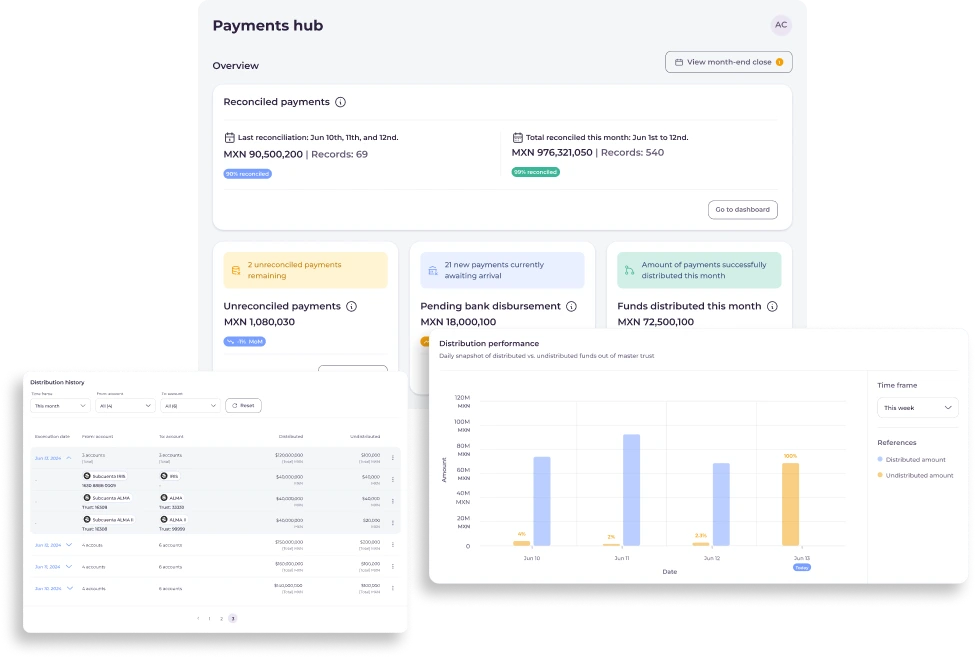Image resolution: width=976 pixels, height=658 pixels.
Task: Collapse the Jun 13, 2024 distribution row
Action: pyautogui.click(x=69, y=457)
